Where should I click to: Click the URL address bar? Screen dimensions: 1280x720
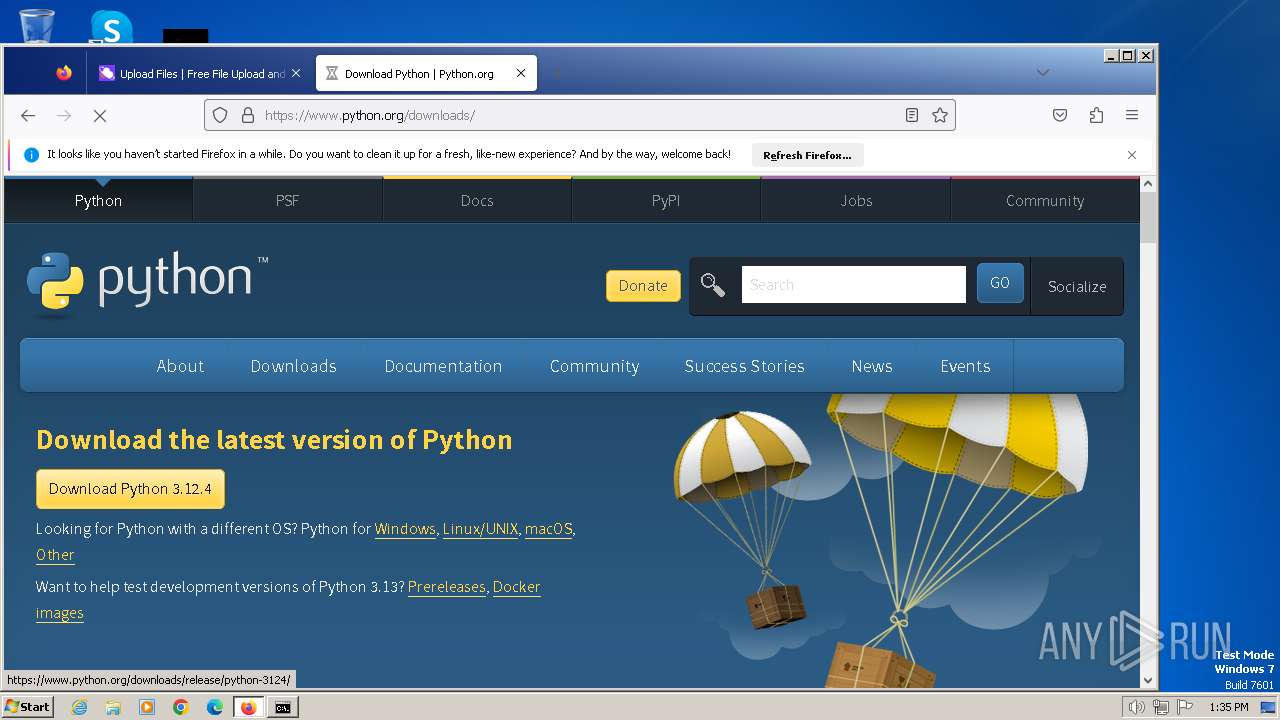(x=580, y=115)
